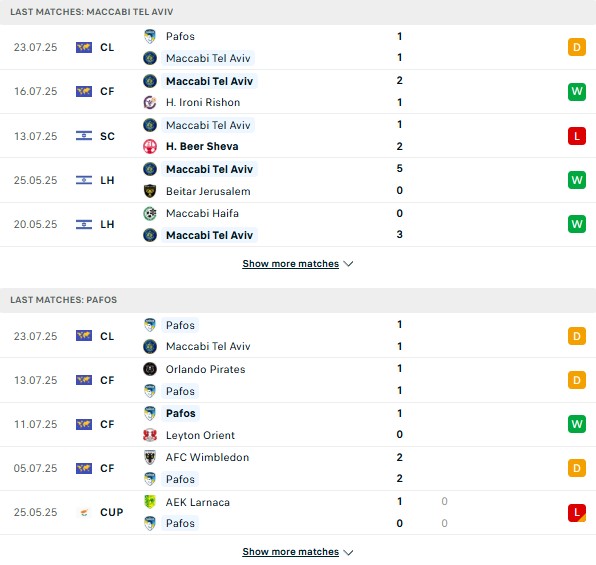Expand more matches under Pafos section

tap(290, 551)
